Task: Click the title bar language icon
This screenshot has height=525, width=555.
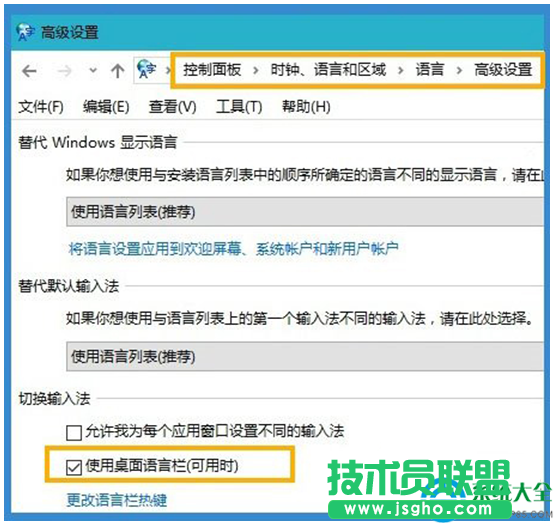Action: 25,32
